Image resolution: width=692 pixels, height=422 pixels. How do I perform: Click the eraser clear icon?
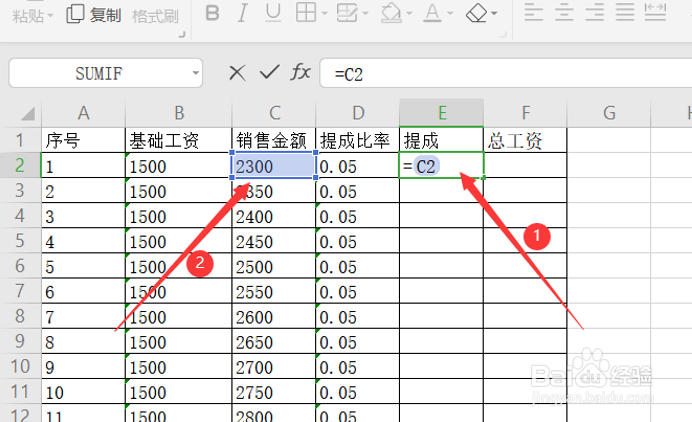point(477,13)
